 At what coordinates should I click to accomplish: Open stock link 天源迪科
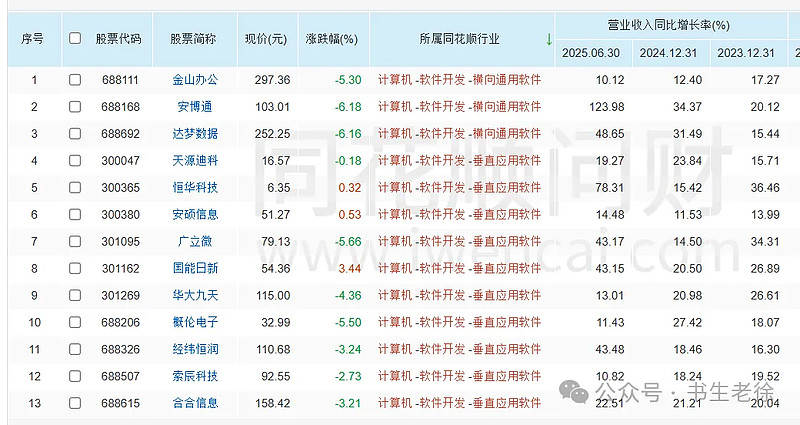(195, 161)
